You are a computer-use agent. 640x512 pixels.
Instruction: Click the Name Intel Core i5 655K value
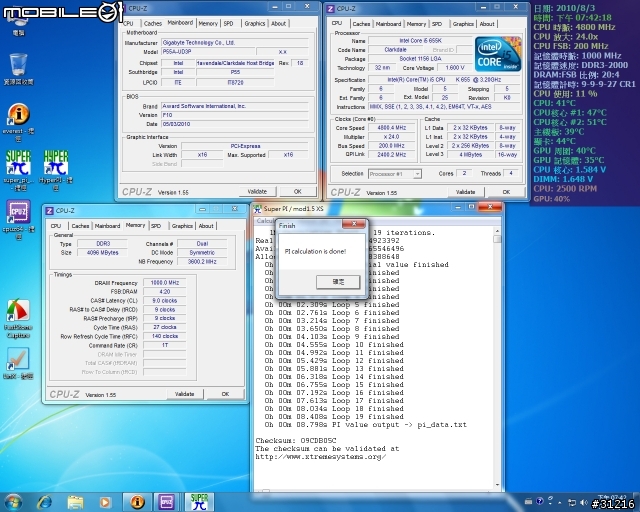[x=420, y=40]
